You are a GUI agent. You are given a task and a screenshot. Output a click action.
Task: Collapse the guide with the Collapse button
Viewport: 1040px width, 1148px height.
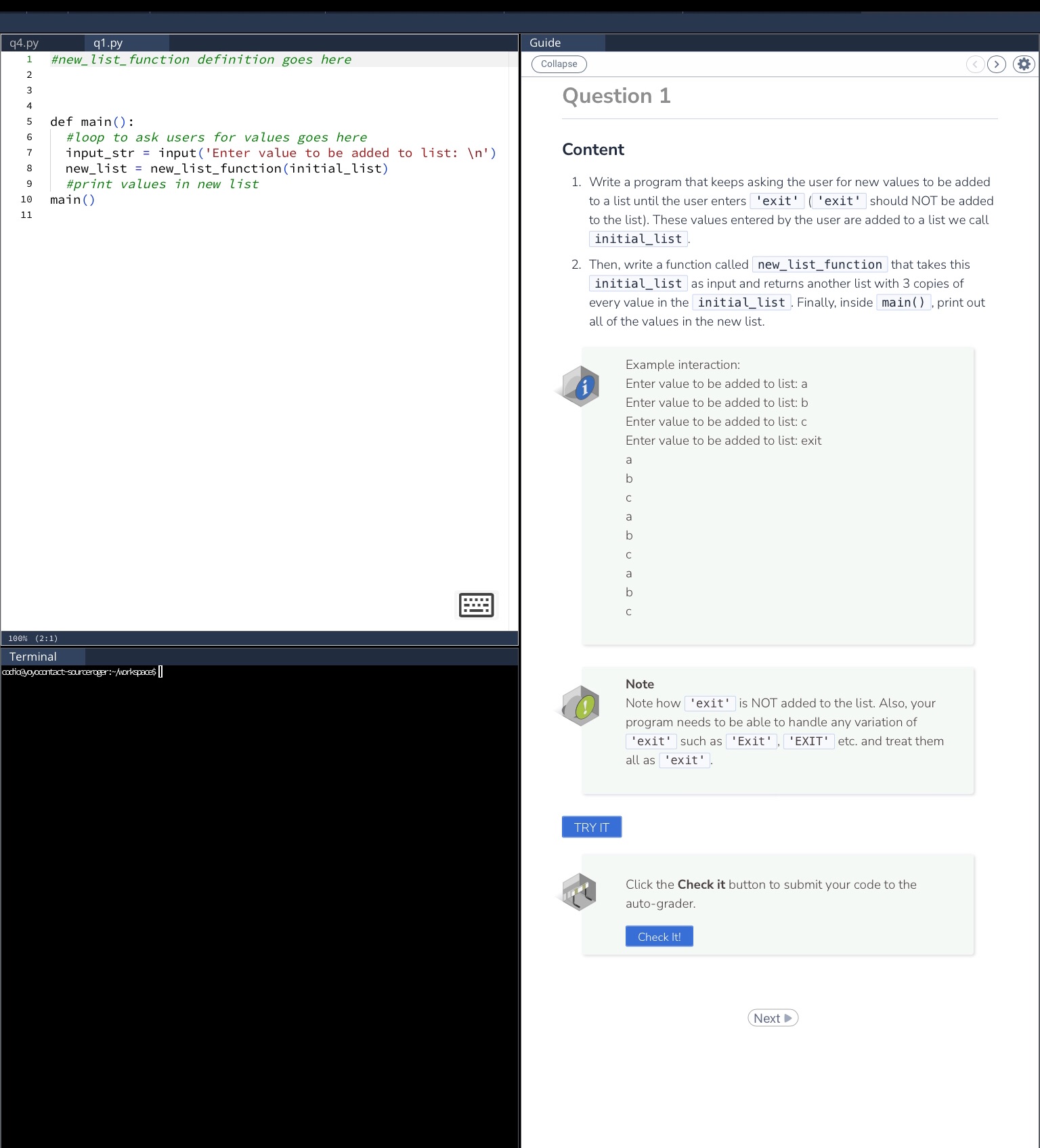click(x=559, y=64)
